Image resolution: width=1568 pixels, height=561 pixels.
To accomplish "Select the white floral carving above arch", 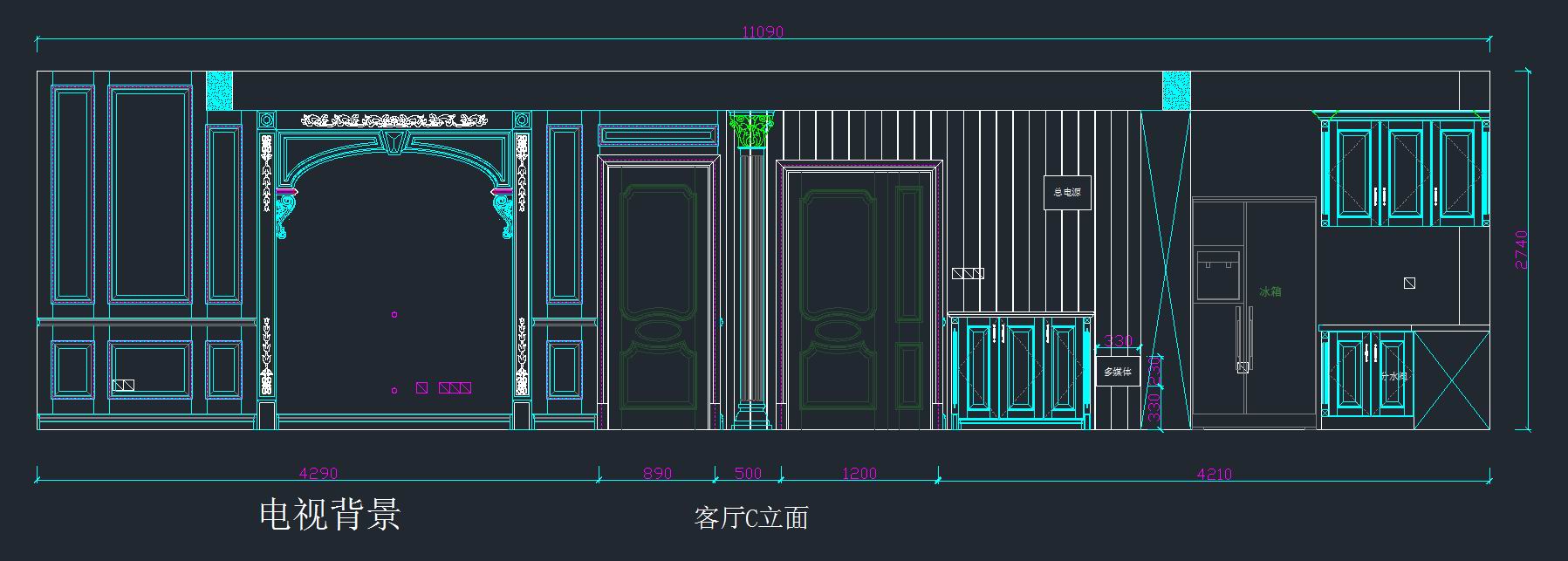I will click(x=394, y=120).
